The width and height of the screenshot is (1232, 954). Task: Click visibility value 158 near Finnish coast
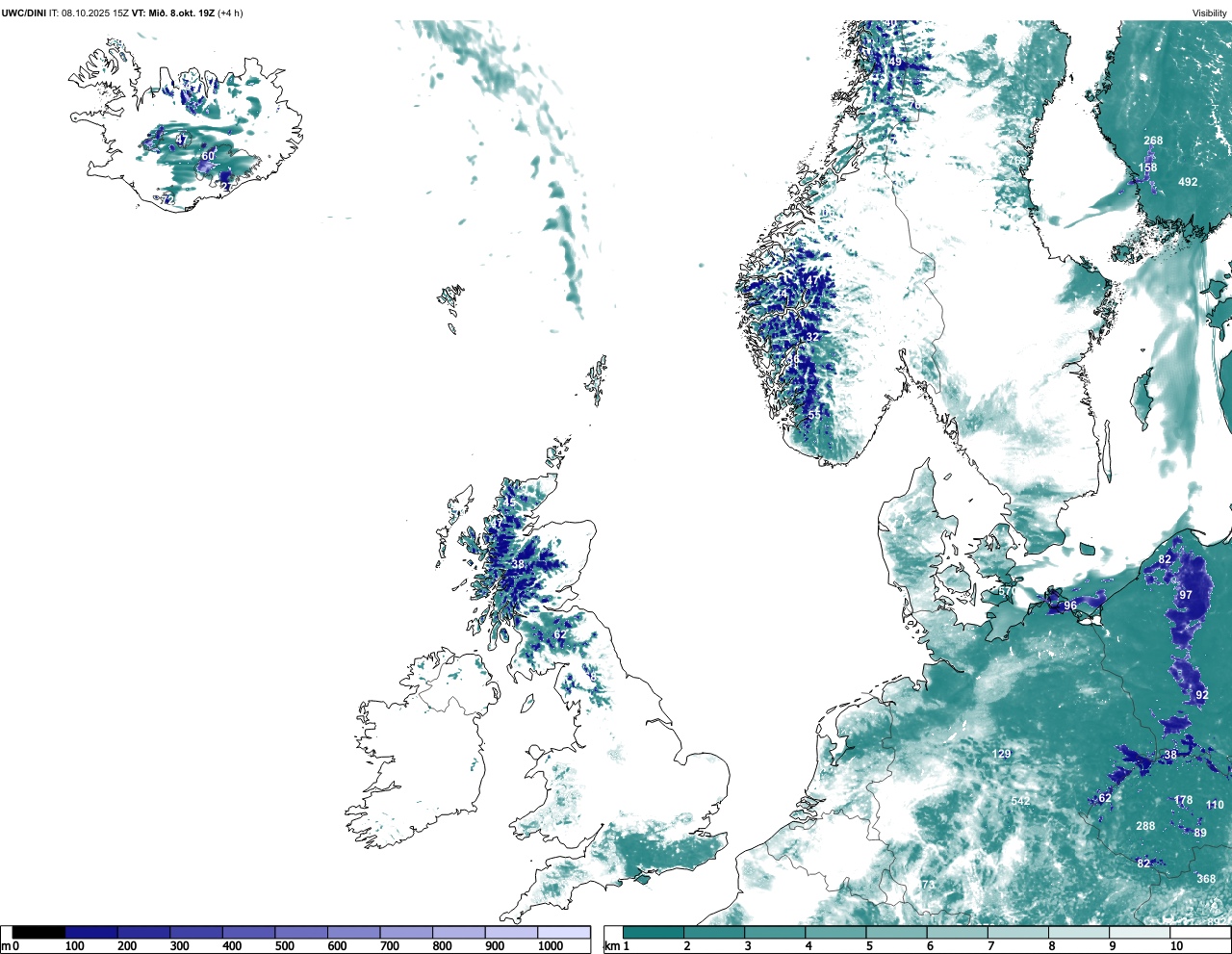(x=1148, y=168)
